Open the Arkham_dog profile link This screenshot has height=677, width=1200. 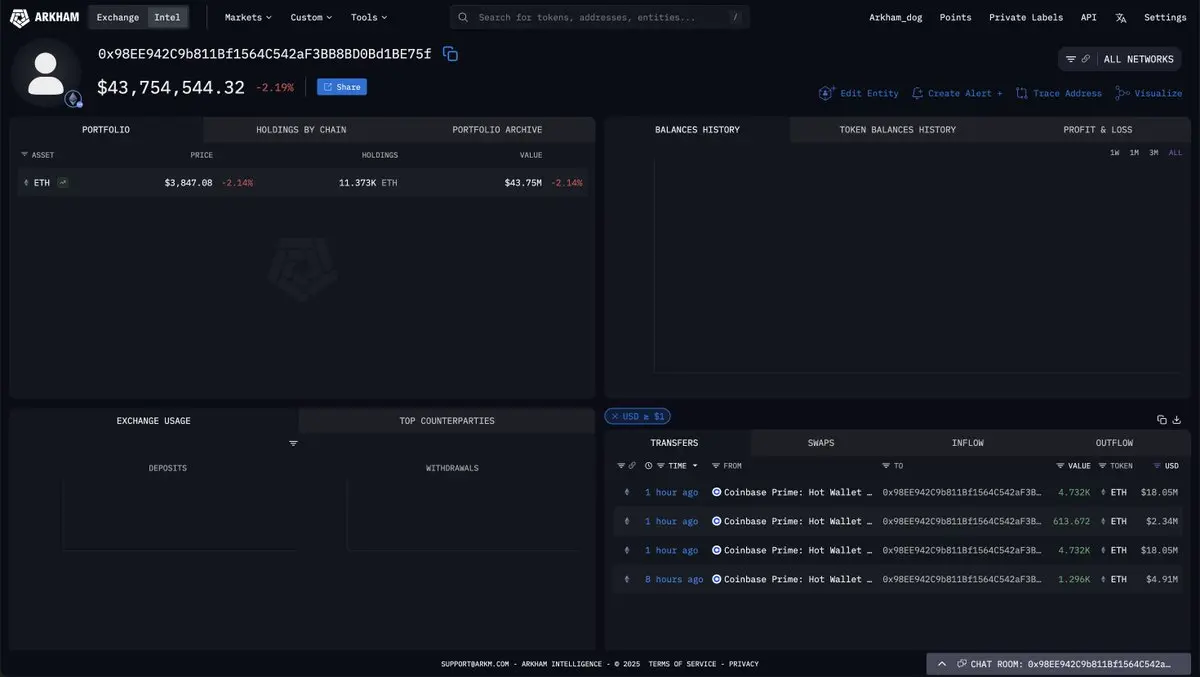coord(895,17)
